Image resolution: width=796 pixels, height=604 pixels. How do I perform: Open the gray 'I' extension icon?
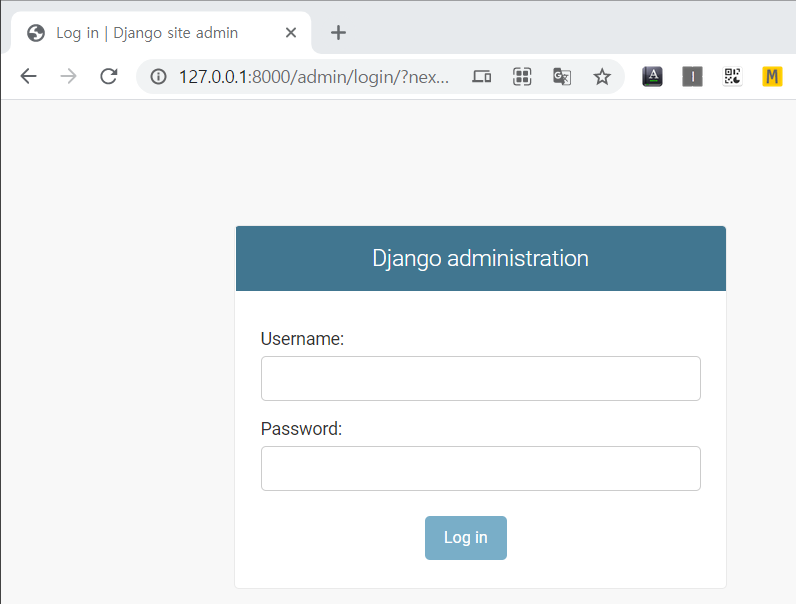coord(692,77)
